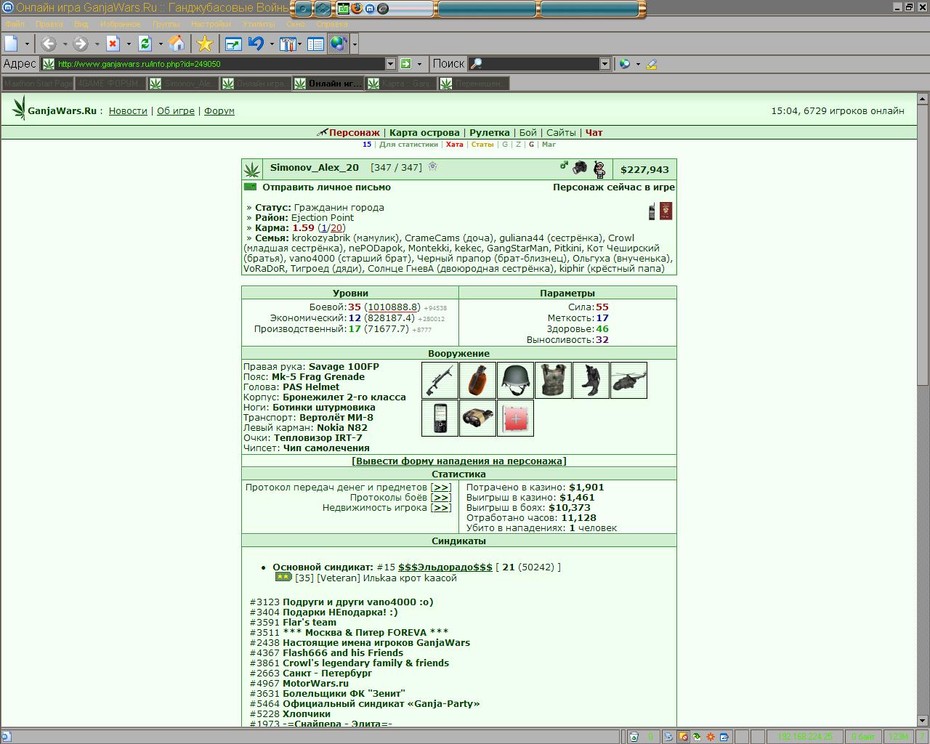The image size is (930, 744).
Task: Switch to the Maxthon Start Page tab
Action: (x=37, y=84)
